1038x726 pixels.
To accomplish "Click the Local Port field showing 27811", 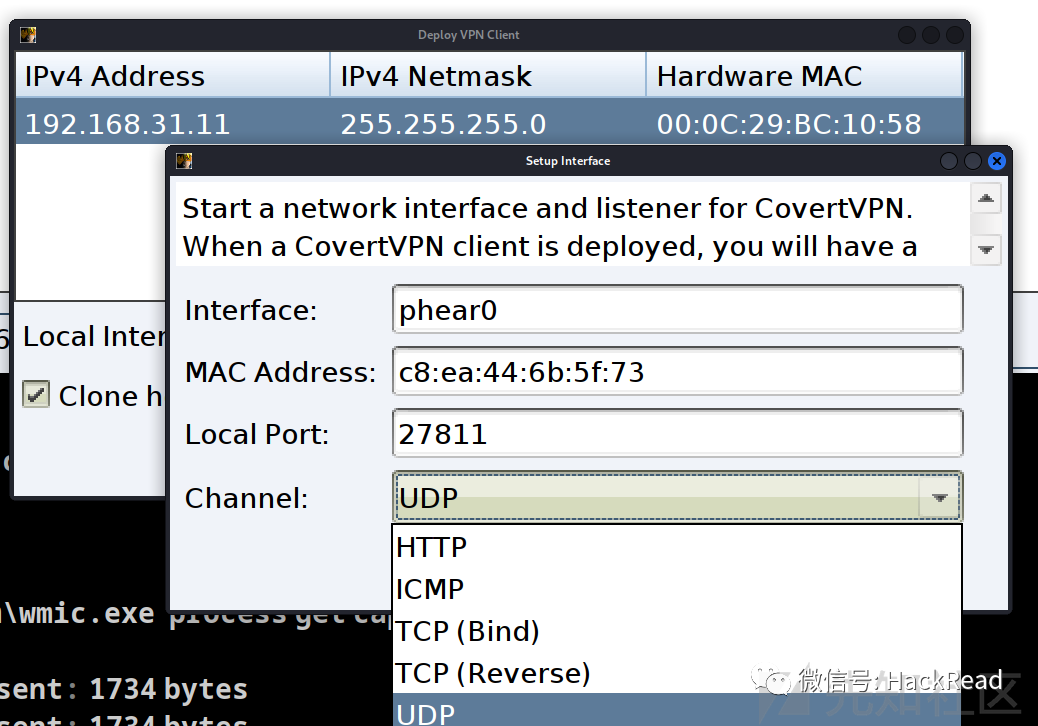I will tap(677, 433).
